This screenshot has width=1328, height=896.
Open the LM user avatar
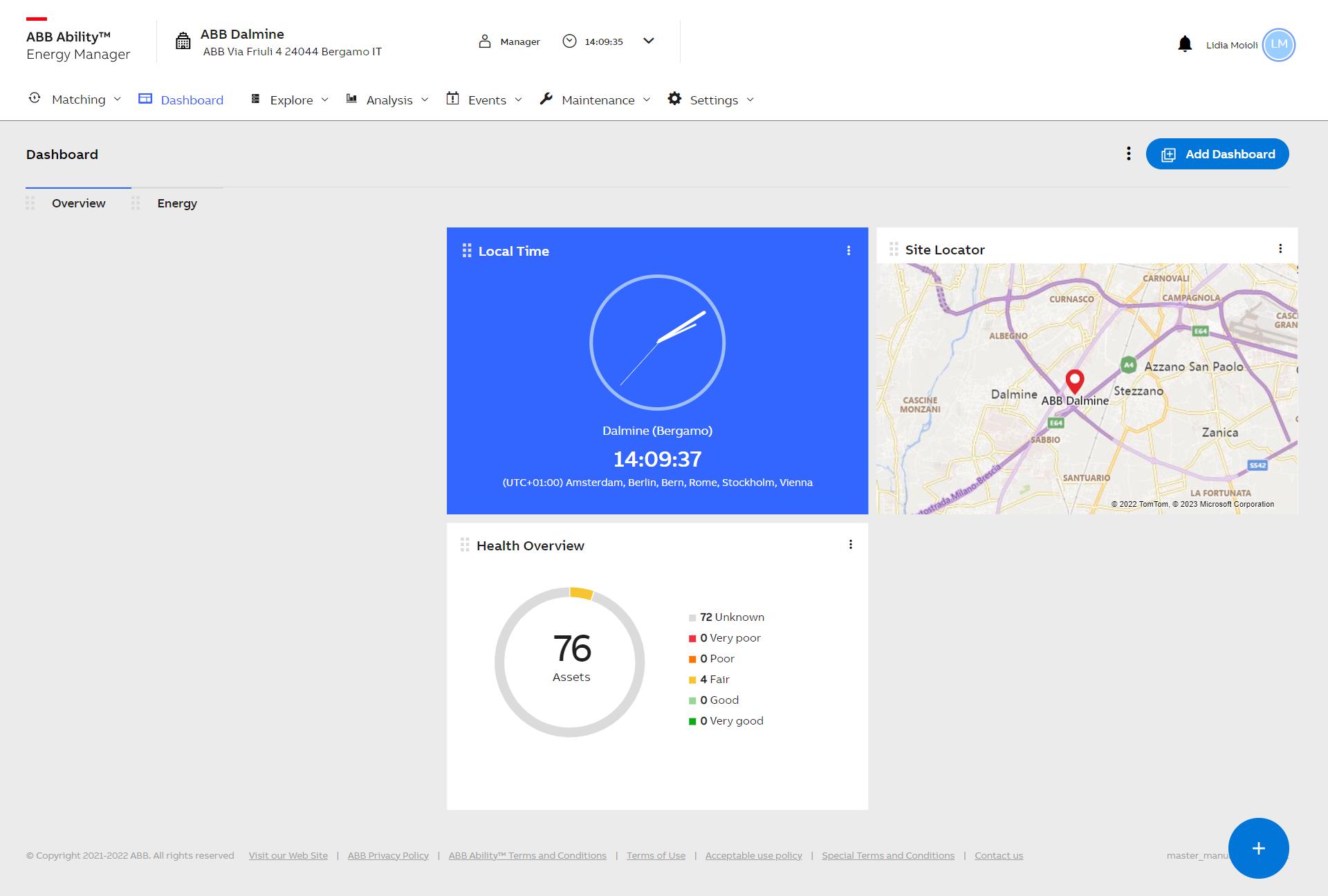1278,45
